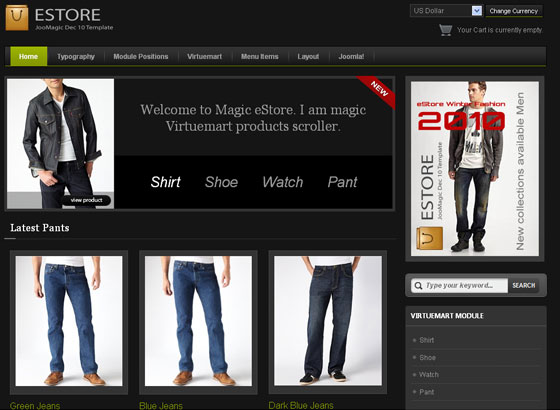Open the Layout menu item
This screenshot has height=410, width=560.
(308, 56)
